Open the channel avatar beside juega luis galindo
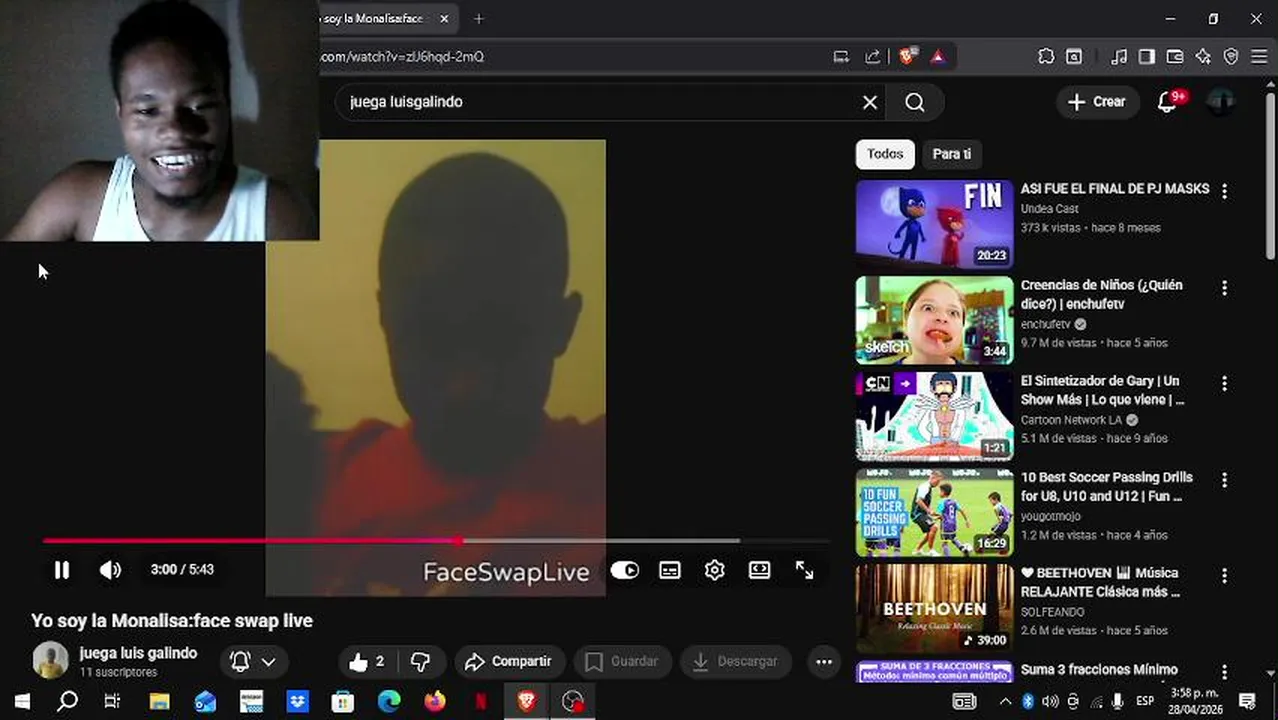This screenshot has height=720, width=1278. click(x=50, y=661)
